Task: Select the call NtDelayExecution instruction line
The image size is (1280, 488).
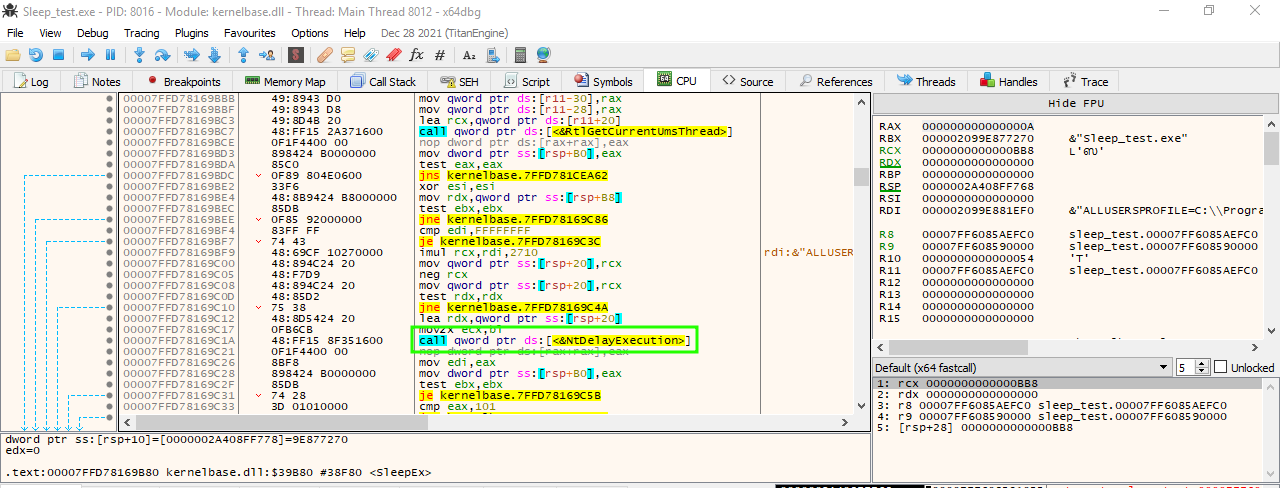Action: tap(554, 341)
